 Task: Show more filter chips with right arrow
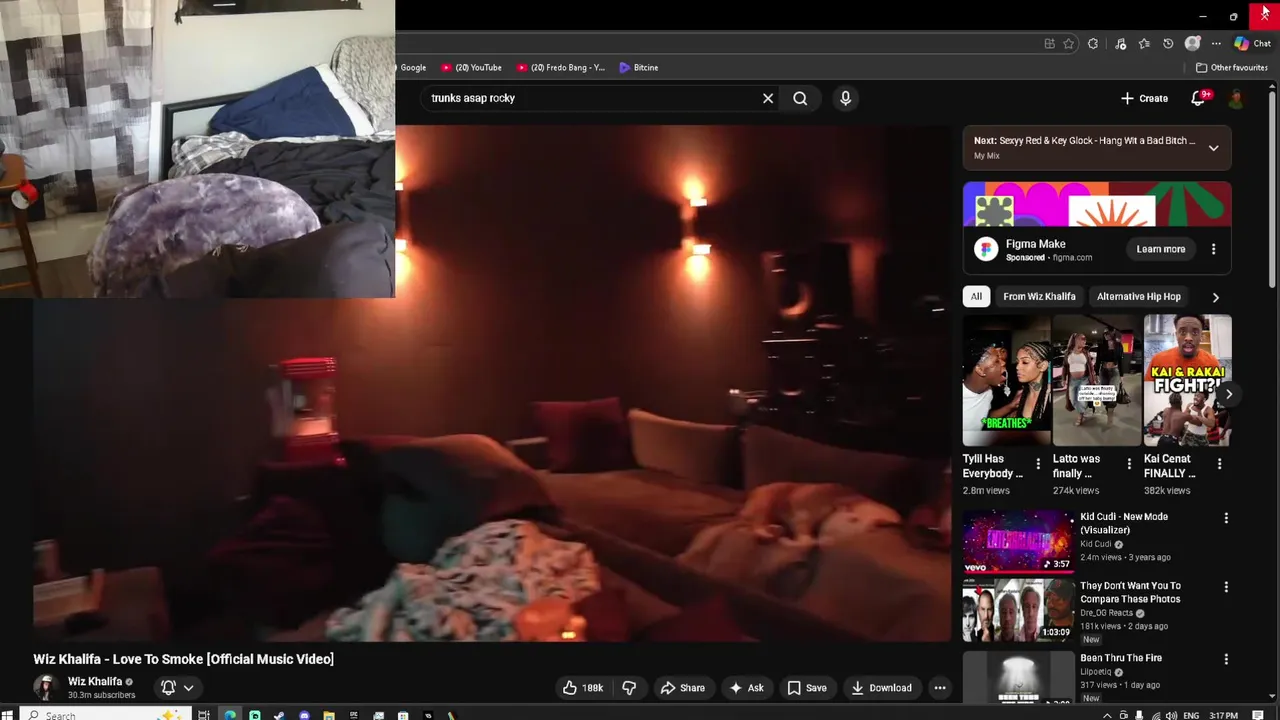pyautogui.click(x=1215, y=297)
